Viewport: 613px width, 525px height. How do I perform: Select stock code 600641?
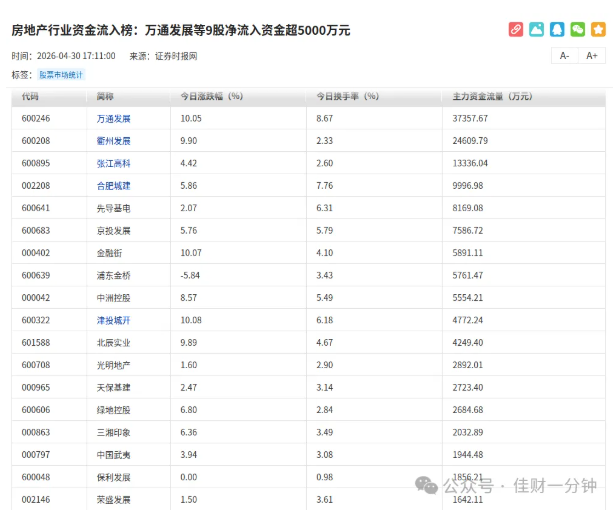[x=36, y=208]
